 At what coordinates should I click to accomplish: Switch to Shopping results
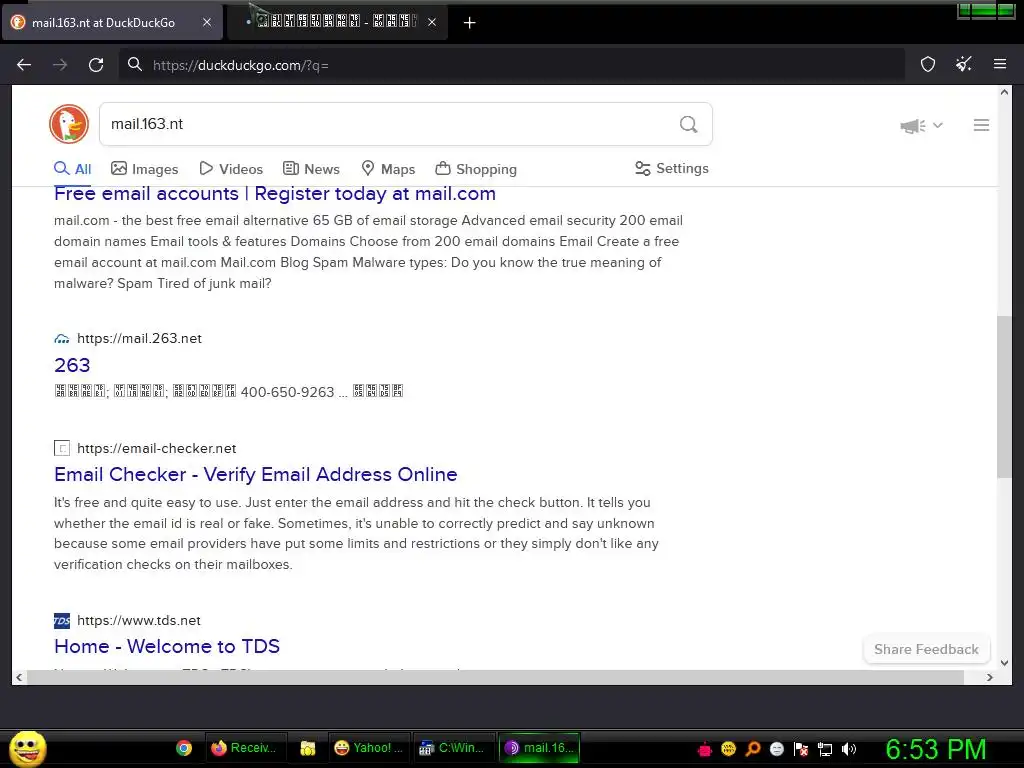point(476,169)
